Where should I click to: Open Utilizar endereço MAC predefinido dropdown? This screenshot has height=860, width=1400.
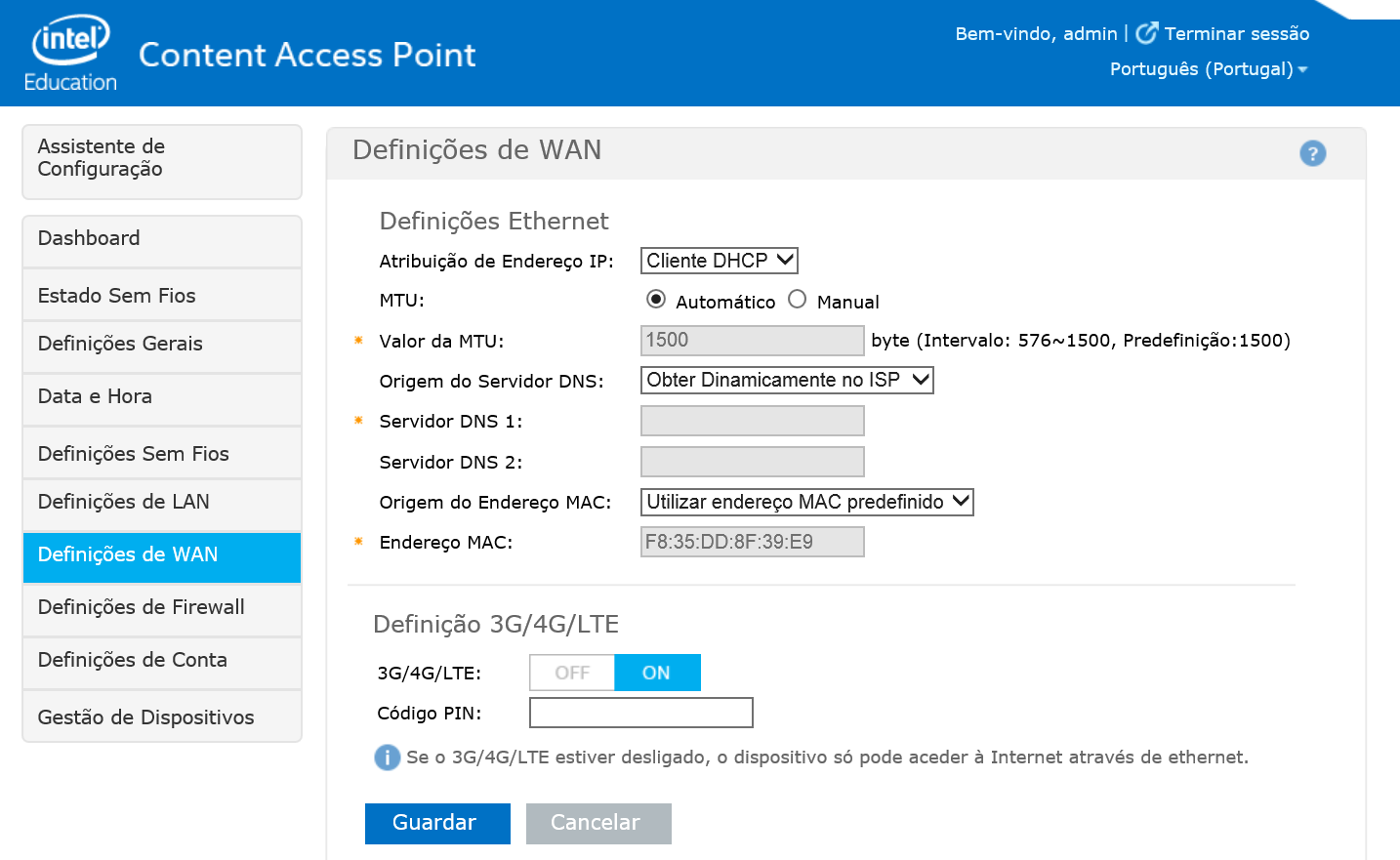(807, 502)
